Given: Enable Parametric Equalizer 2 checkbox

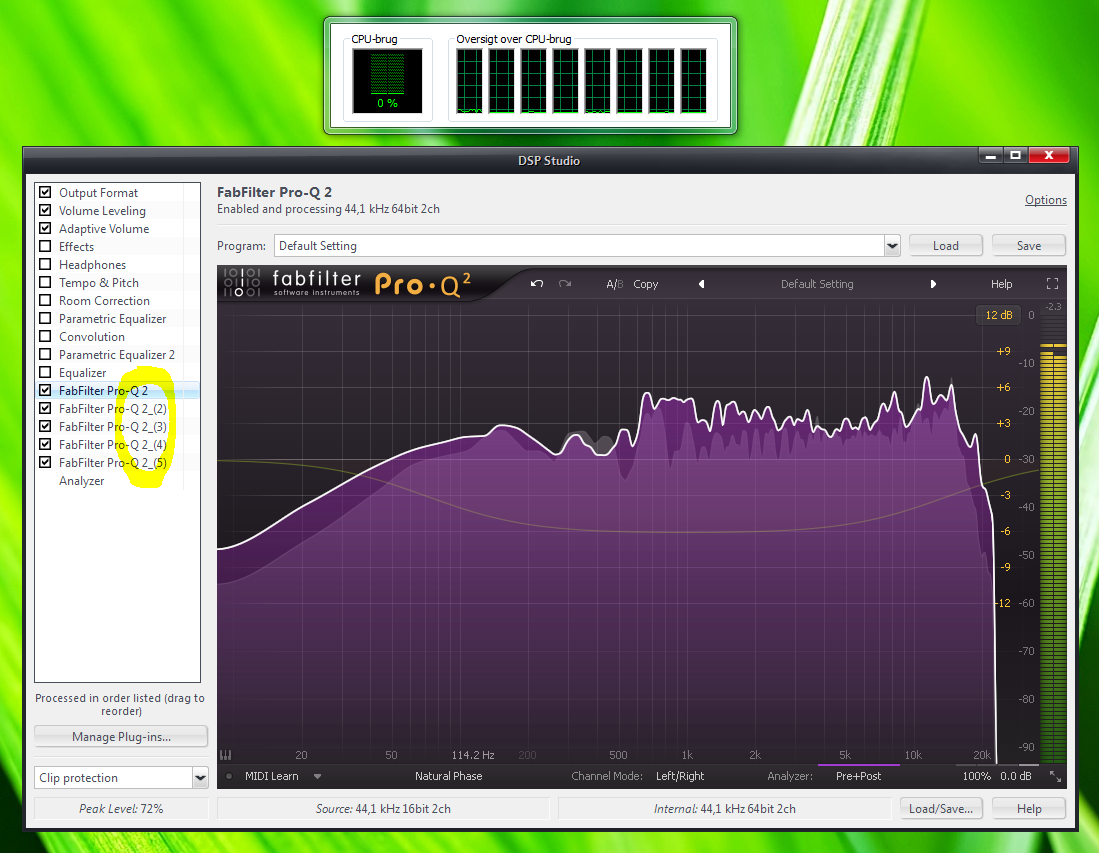Looking at the screenshot, I should 46,354.
